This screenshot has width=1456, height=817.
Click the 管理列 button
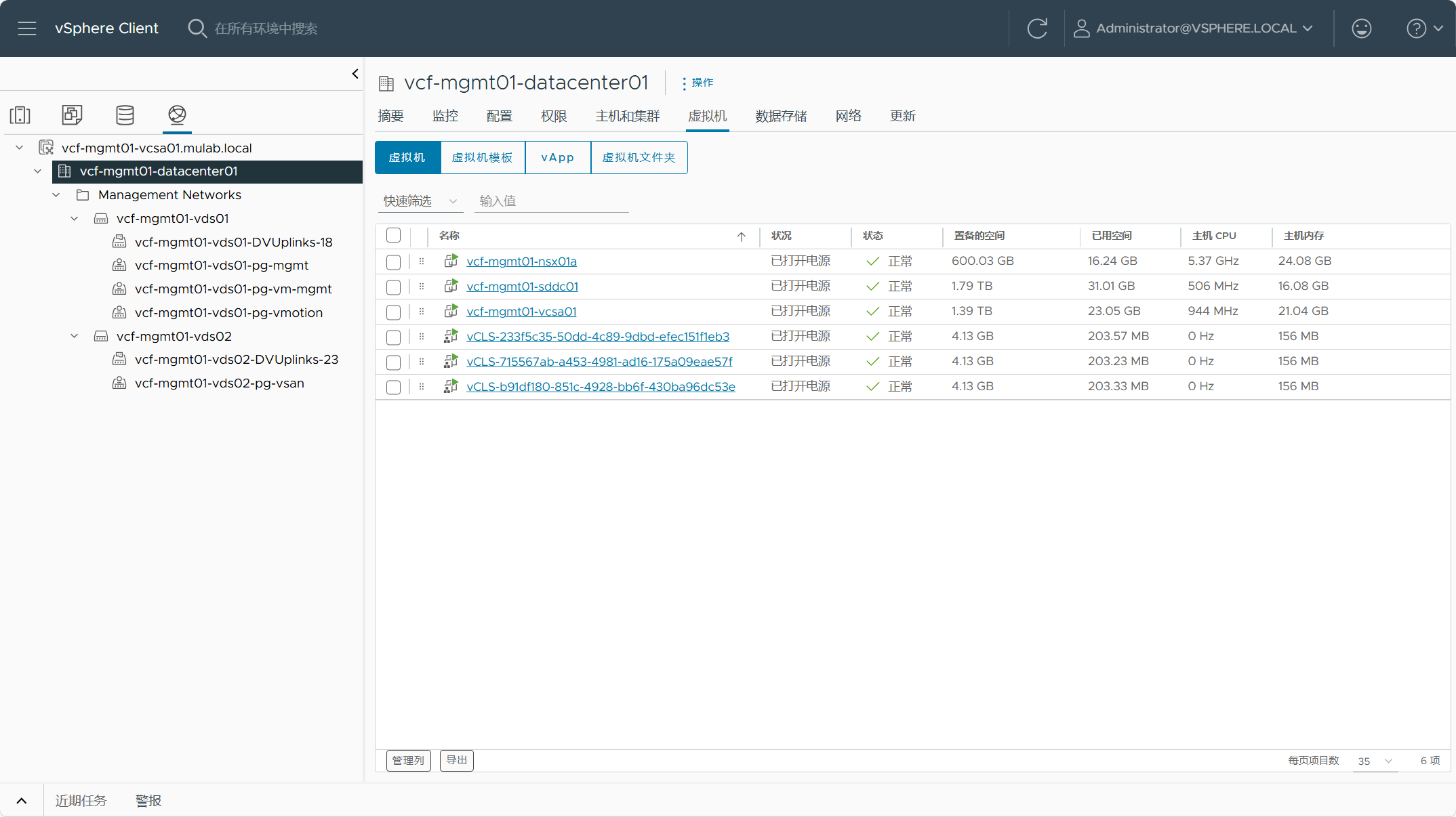409,761
